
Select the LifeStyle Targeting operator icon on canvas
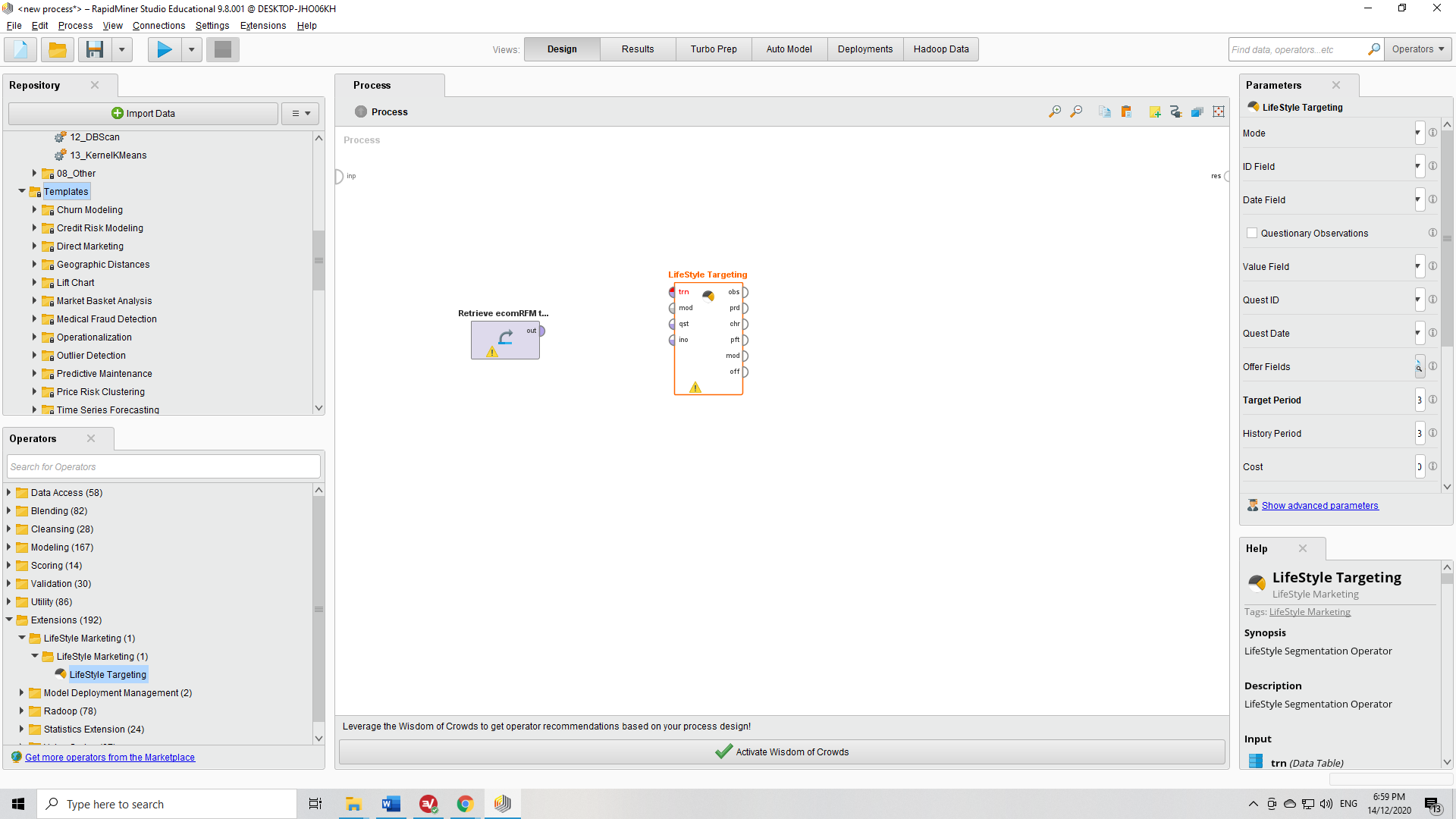pos(708,296)
